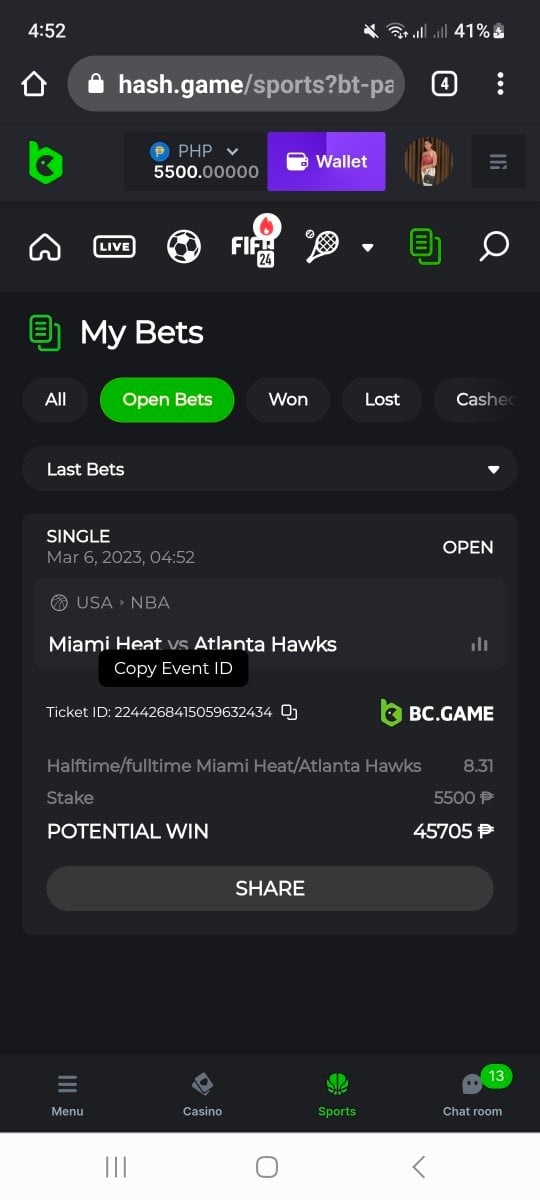Select the tennis racket sport icon
Viewport: 540px width, 1200px height.
pos(322,246)
